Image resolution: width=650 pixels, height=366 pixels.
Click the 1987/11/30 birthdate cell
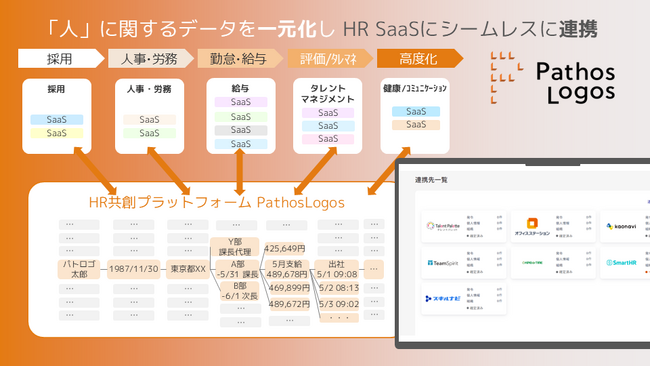133,269
